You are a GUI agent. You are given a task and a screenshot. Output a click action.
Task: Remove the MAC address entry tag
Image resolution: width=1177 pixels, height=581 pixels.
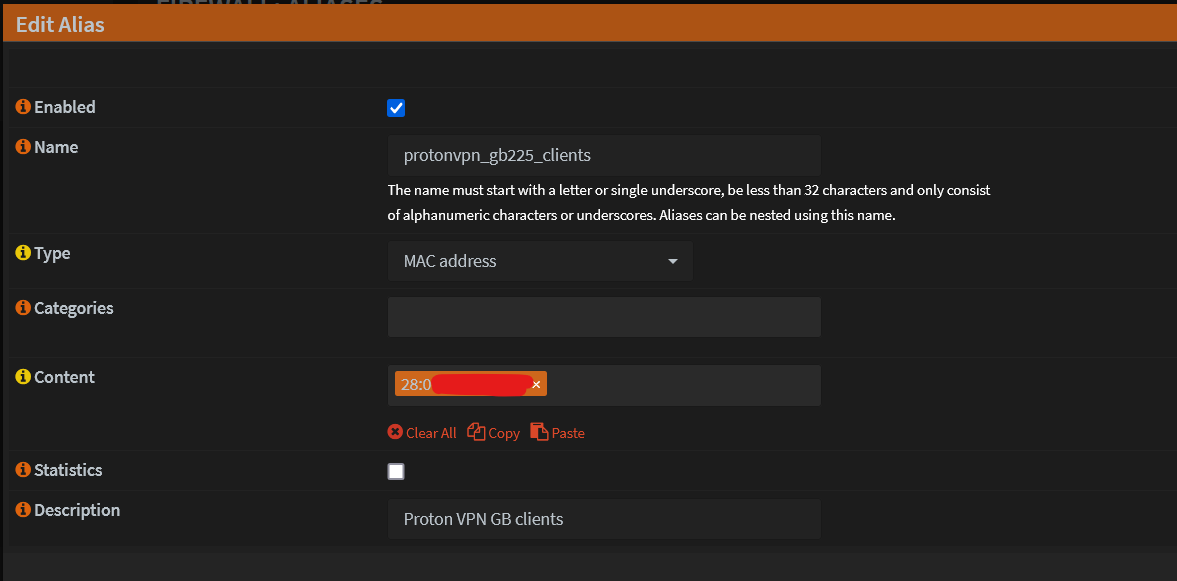pos(536,383)
